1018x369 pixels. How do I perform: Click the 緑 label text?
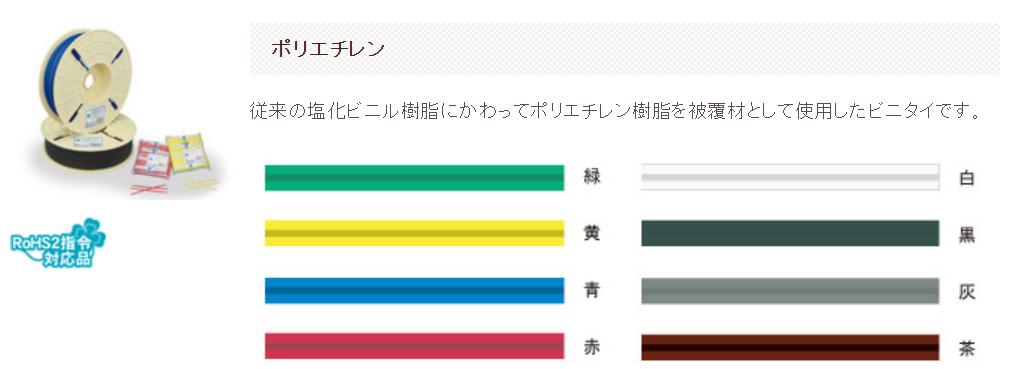[591, 177]
